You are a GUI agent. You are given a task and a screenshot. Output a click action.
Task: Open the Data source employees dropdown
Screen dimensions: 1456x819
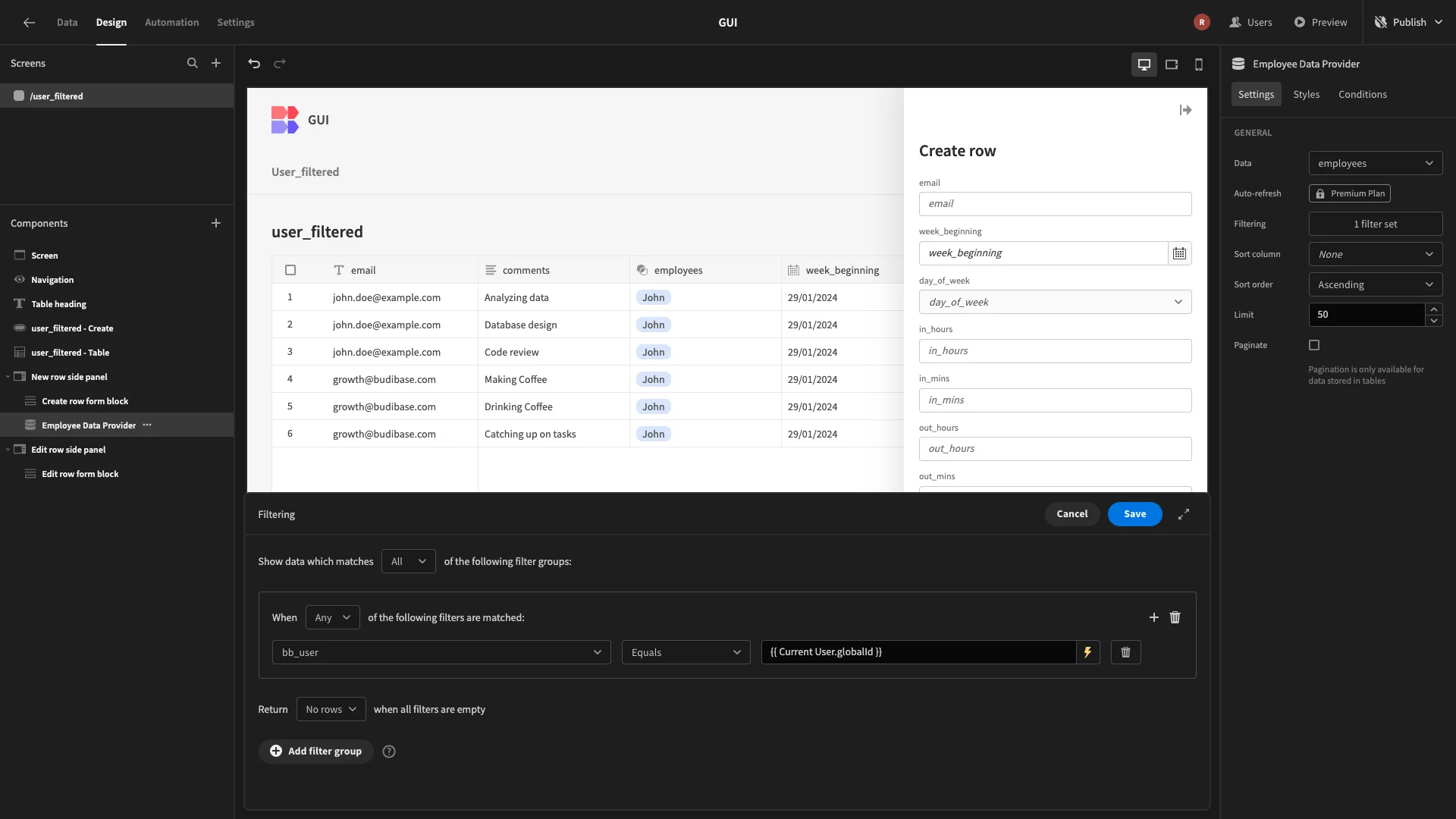(x=1375, y=163)
